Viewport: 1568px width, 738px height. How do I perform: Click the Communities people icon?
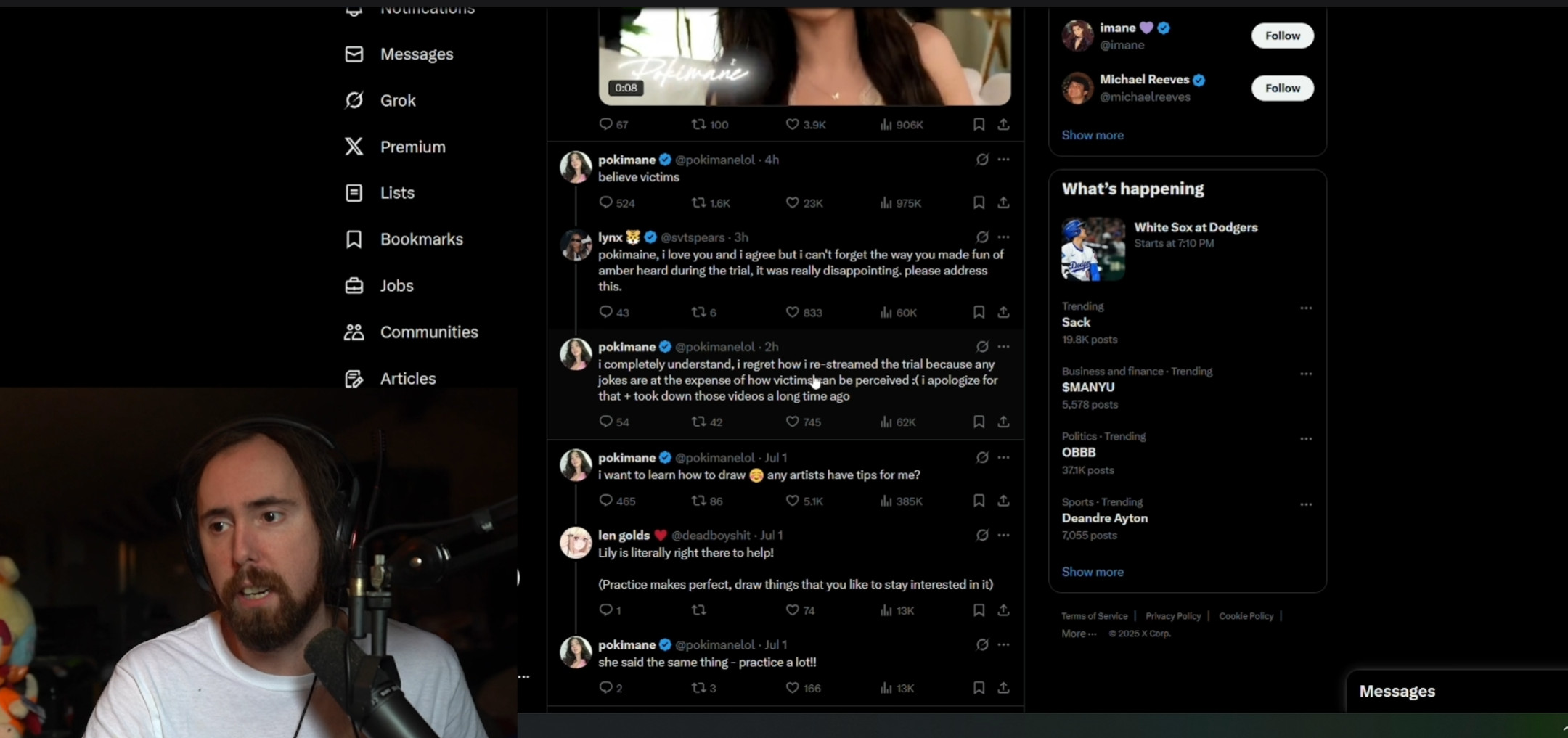coord(354,332)
